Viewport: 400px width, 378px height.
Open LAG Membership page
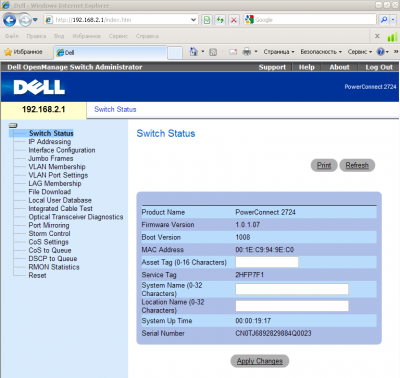[x=55, y=183]
